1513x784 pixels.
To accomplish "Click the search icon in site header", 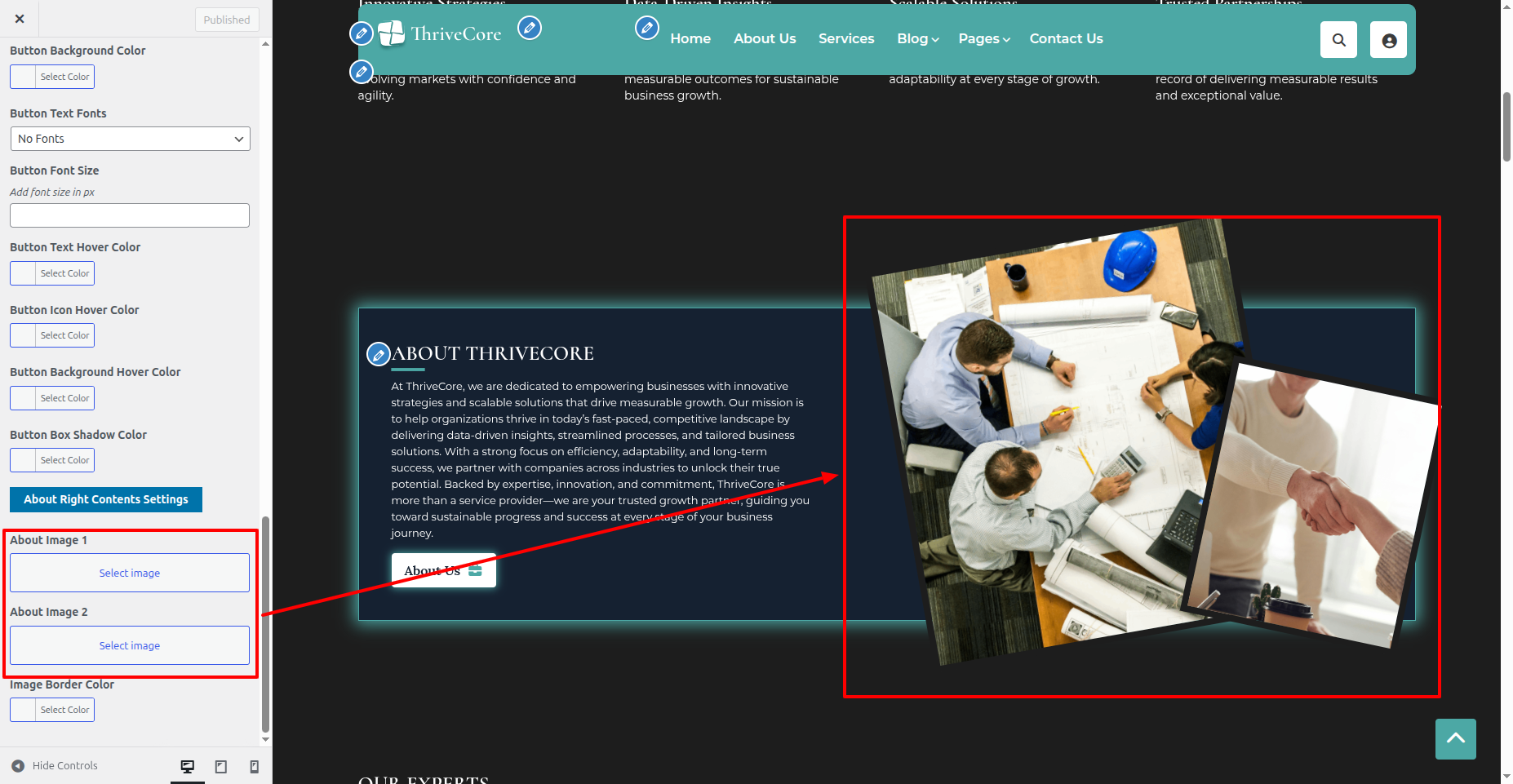I will (1338, 40).
